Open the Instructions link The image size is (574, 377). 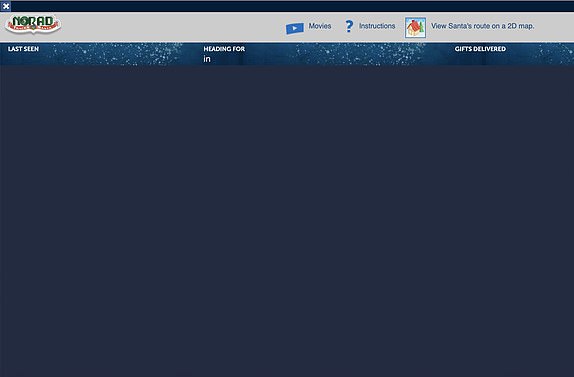pyautogui.click(x=377, y=26)
